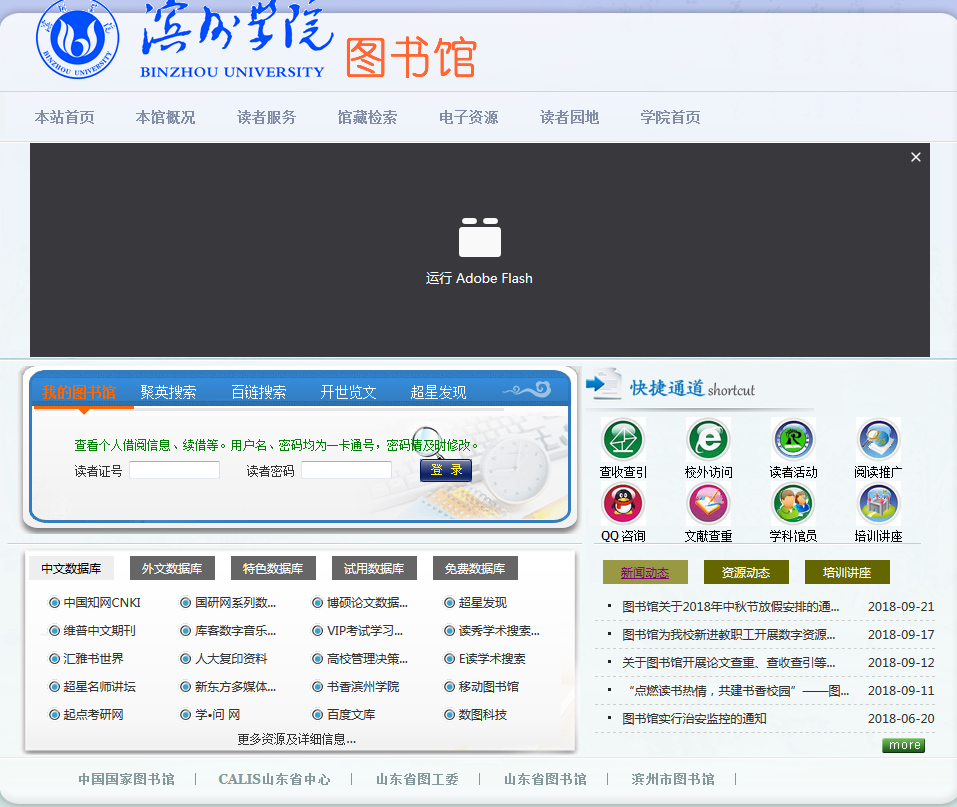Open the 电子资源 navigation menu
The height and width of the screenshot is (807, 957).
468,117
